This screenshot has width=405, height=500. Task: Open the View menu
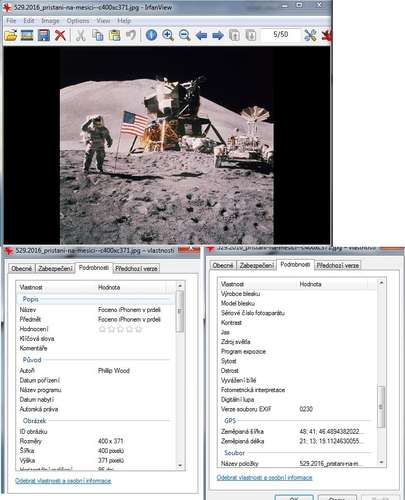point(103,21)
